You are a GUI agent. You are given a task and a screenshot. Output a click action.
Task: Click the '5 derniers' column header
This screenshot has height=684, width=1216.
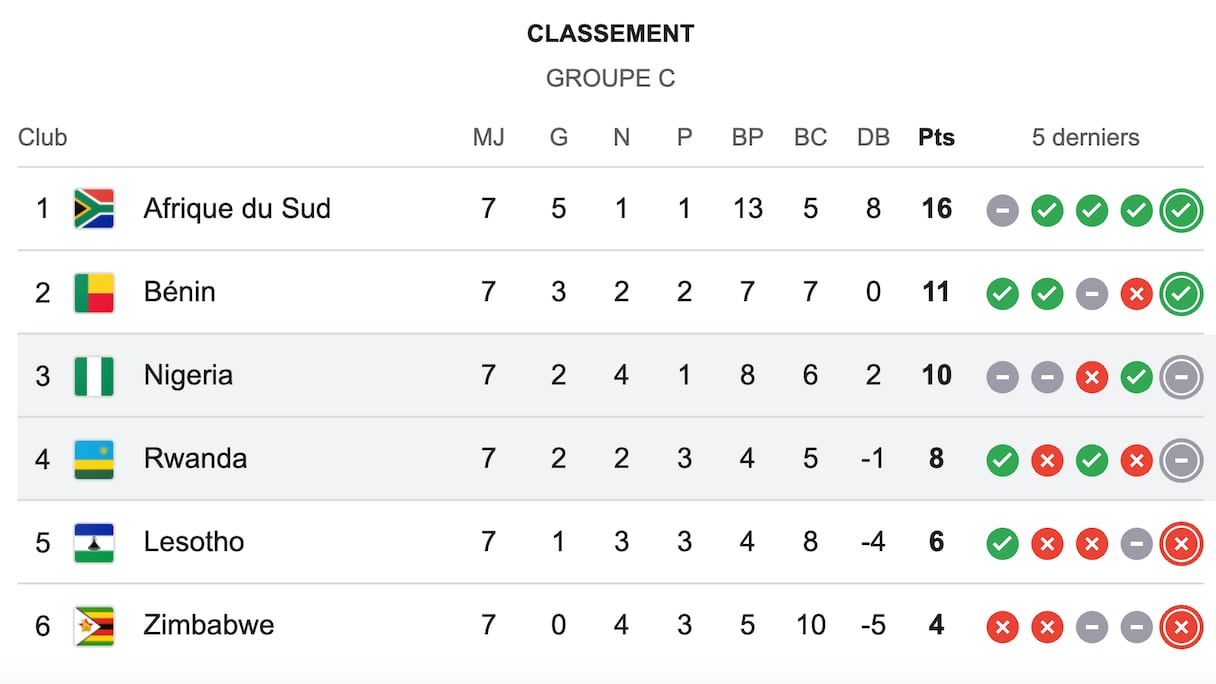pyautogui.click(x=1085, y=138)
